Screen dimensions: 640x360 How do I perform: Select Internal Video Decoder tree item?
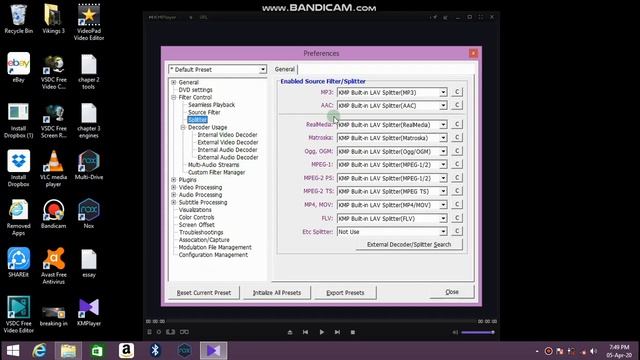coord(227,135)
